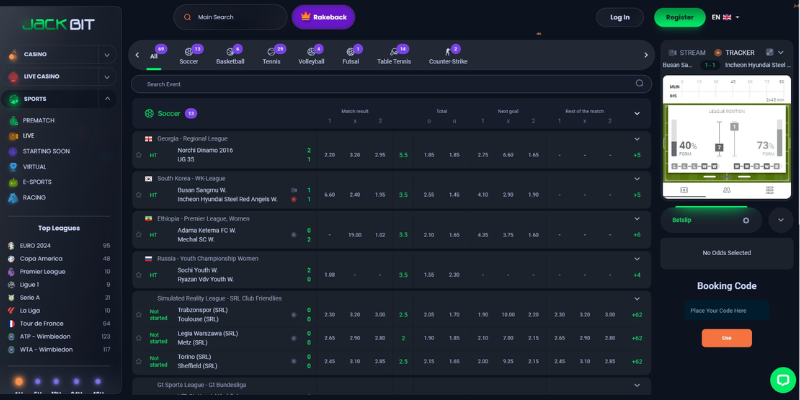Open Starting Soon from the sidebar
The width and height of the screenshot is (800, 400).
tap(46, 151)
